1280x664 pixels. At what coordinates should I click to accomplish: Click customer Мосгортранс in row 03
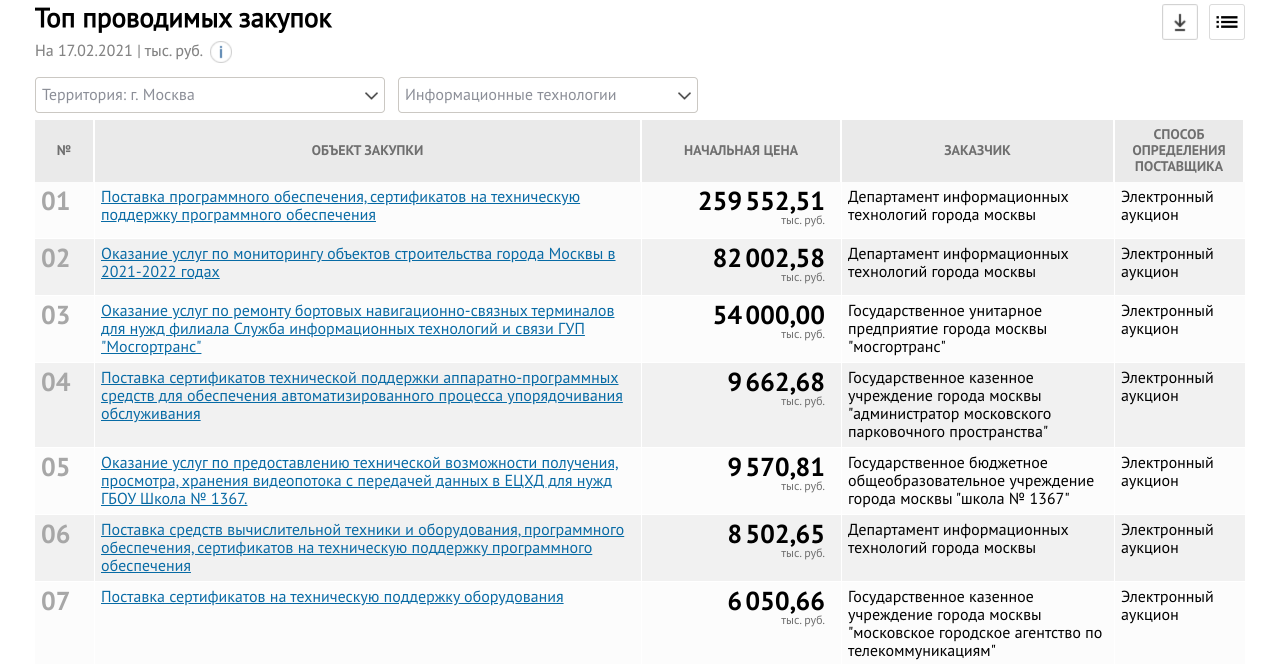pyautogui.click(x=947, y=329)
